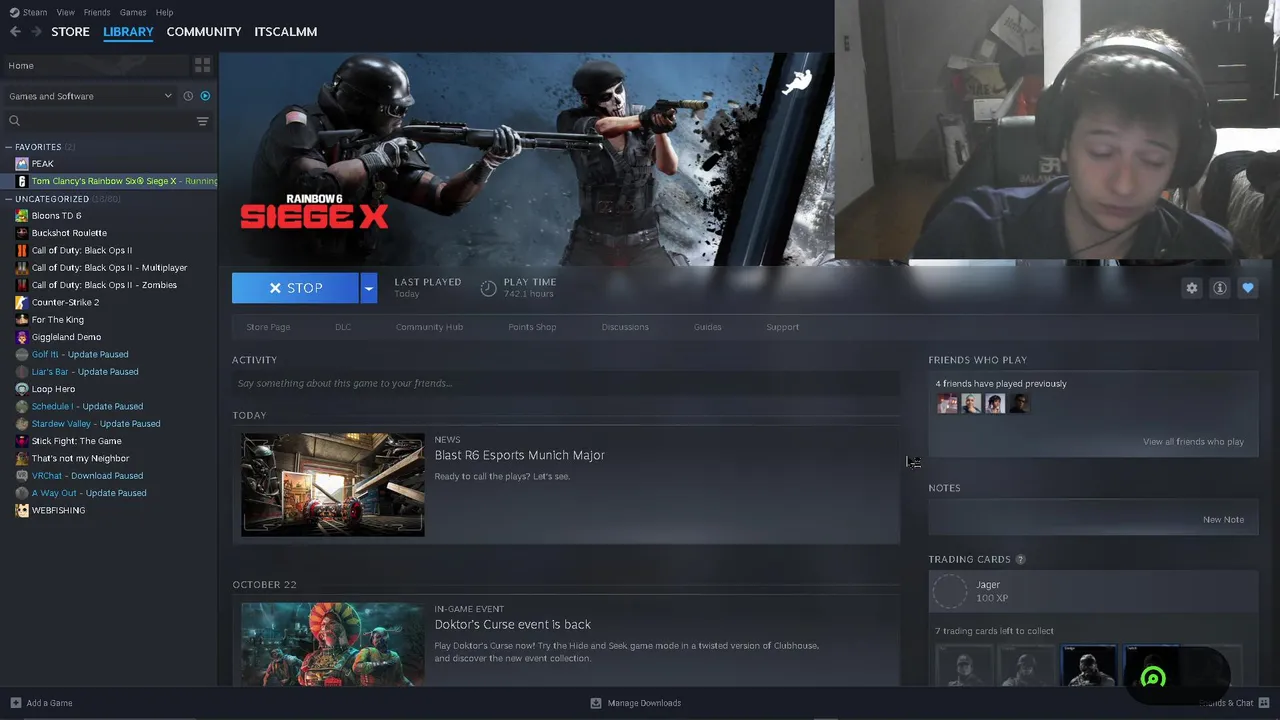
Task: Click the first friend avatar
Action: tap(947, 404)
